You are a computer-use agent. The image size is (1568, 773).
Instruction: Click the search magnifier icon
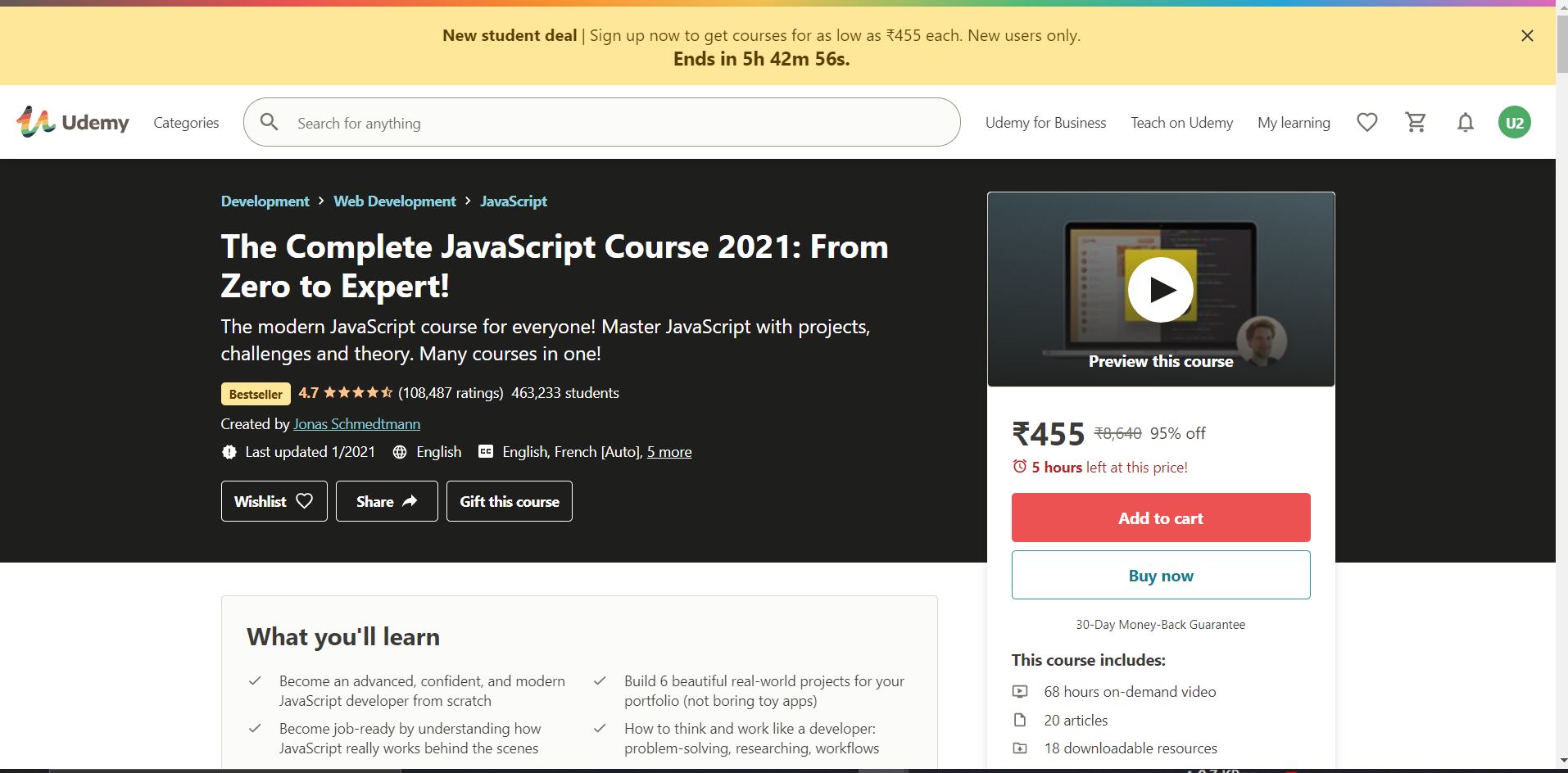pos(269,122)
